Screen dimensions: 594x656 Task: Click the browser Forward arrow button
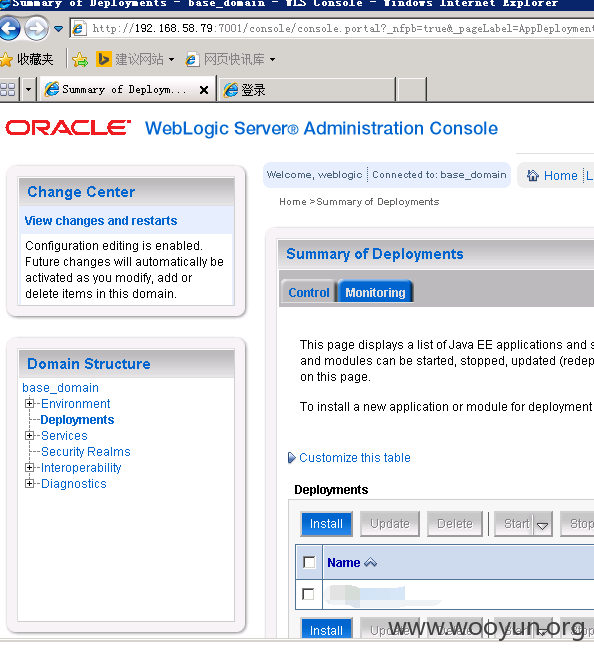36,29
